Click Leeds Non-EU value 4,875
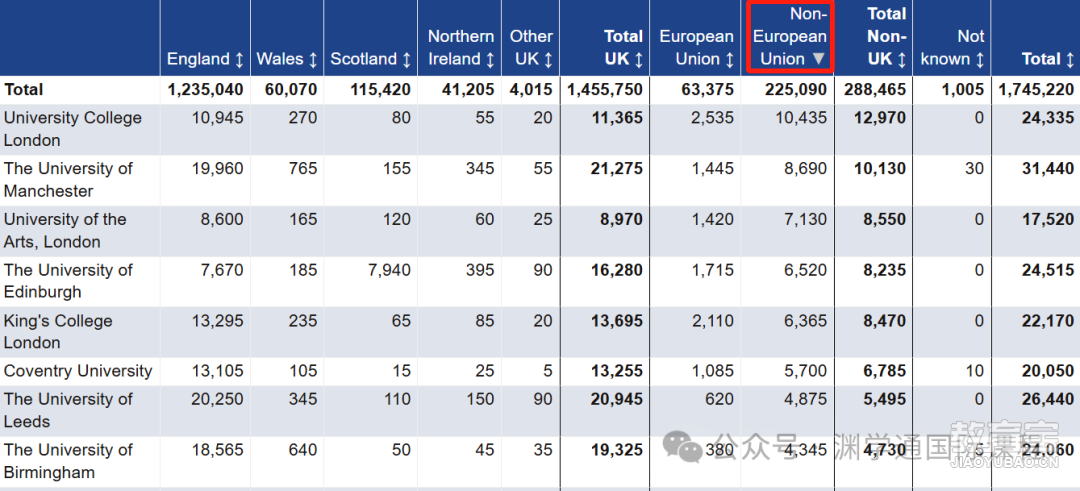This screenshot has width=1080, height=491. point(805,399)
